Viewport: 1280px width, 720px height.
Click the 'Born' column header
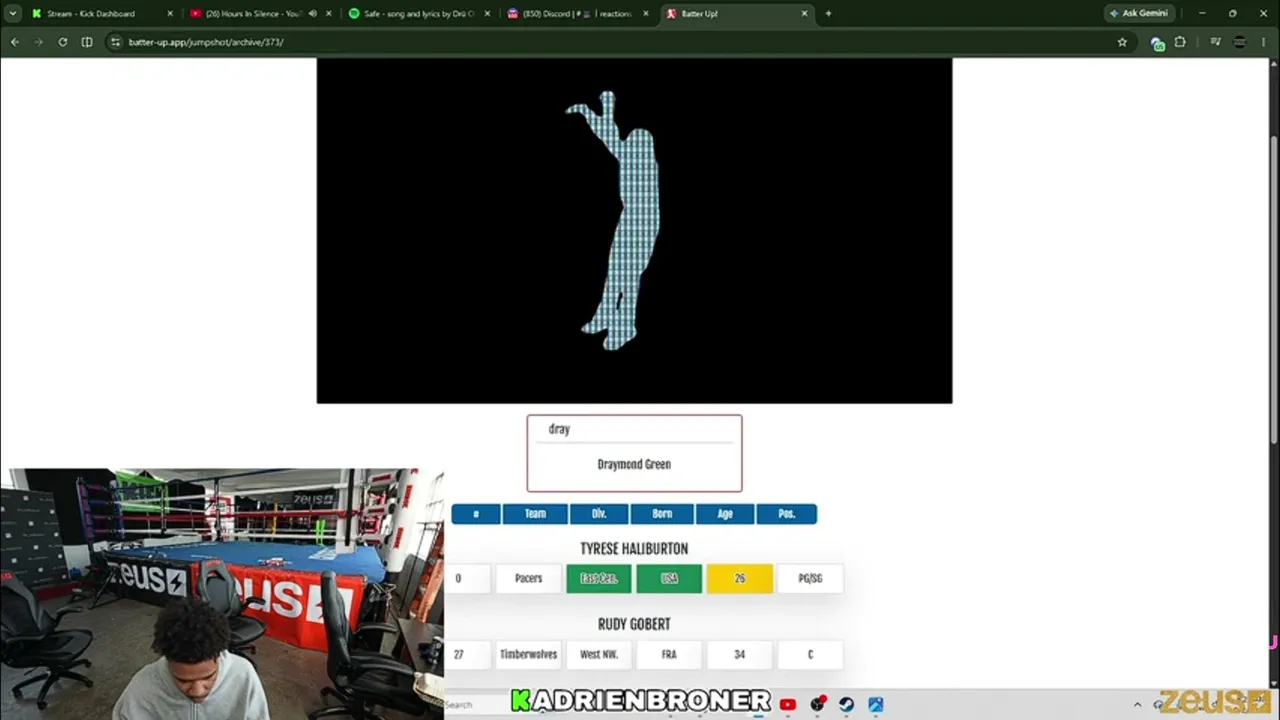pos(662,514)
